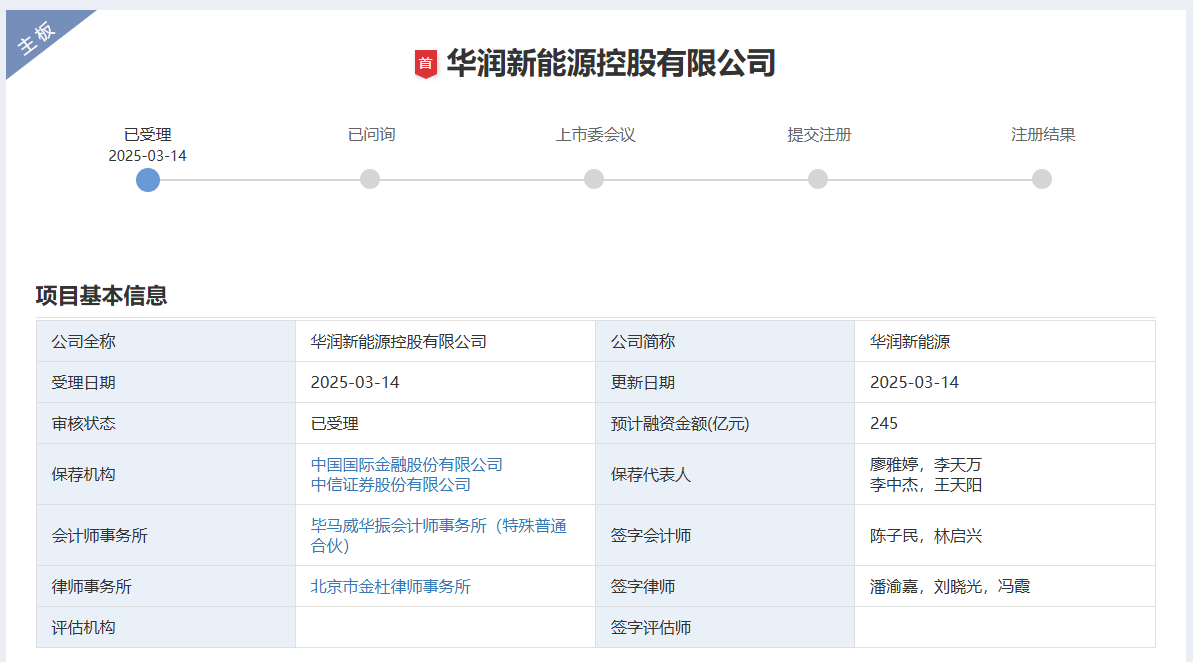The image size is (1193, 662).
Task: Open the 中信证券股份有限公司 sponsor link
Action: pyautogui.click(x=390, y=485)
